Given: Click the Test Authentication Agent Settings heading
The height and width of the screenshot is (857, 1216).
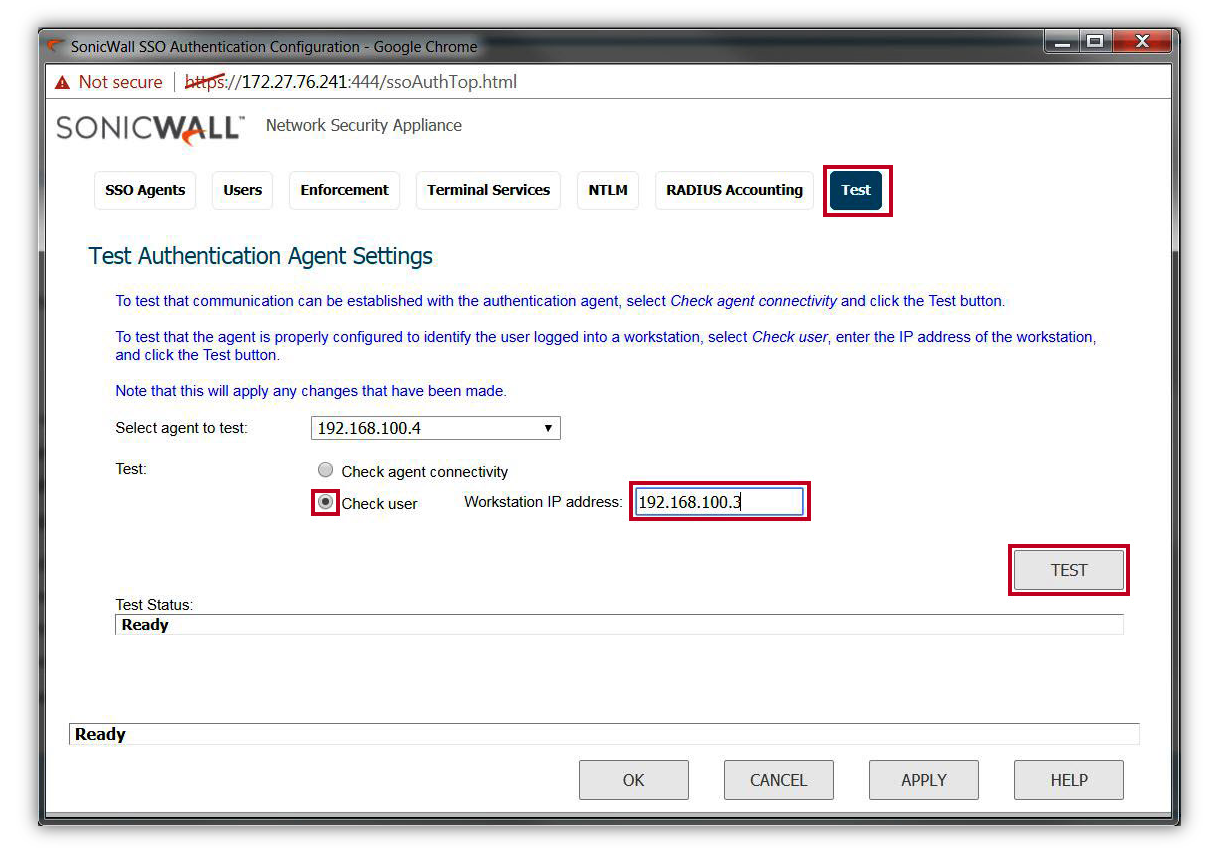Looking at the screenshot, I should [x=261, y=257].
